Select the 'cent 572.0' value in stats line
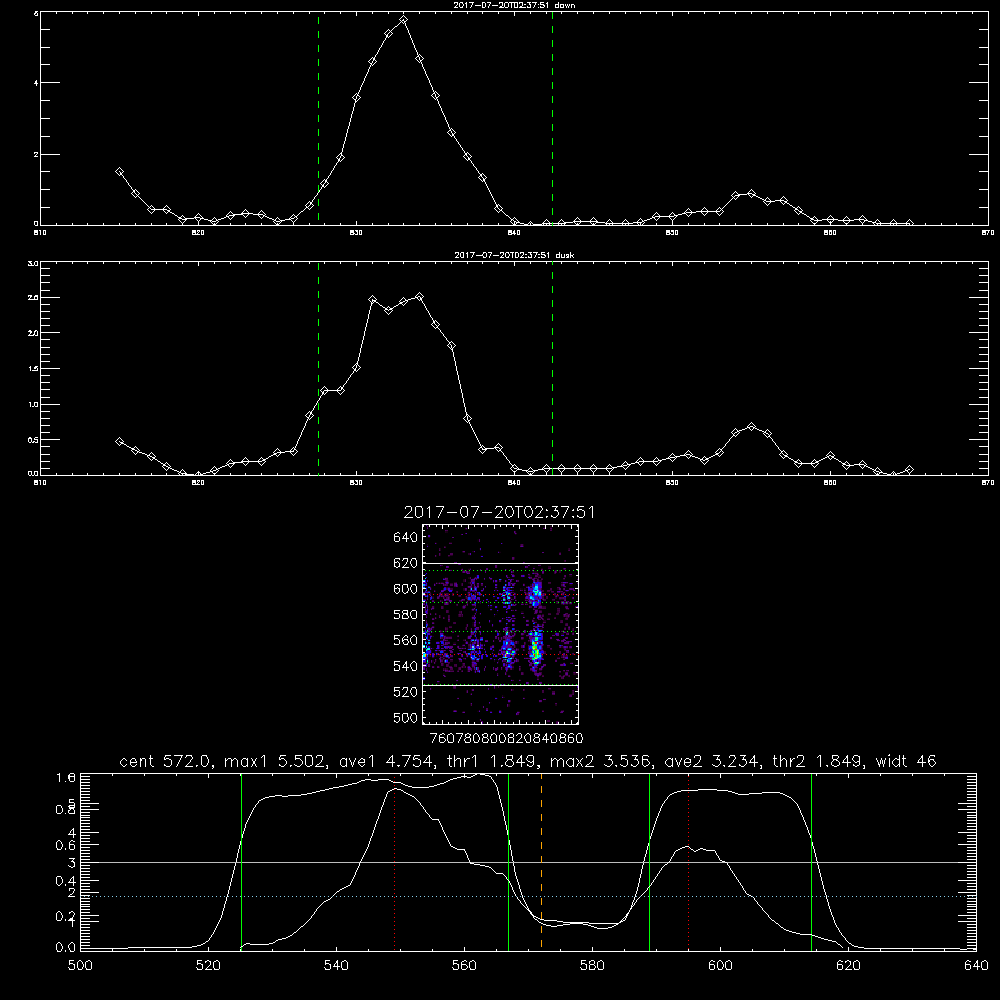 pyautogui.click(x=166, y=761)
